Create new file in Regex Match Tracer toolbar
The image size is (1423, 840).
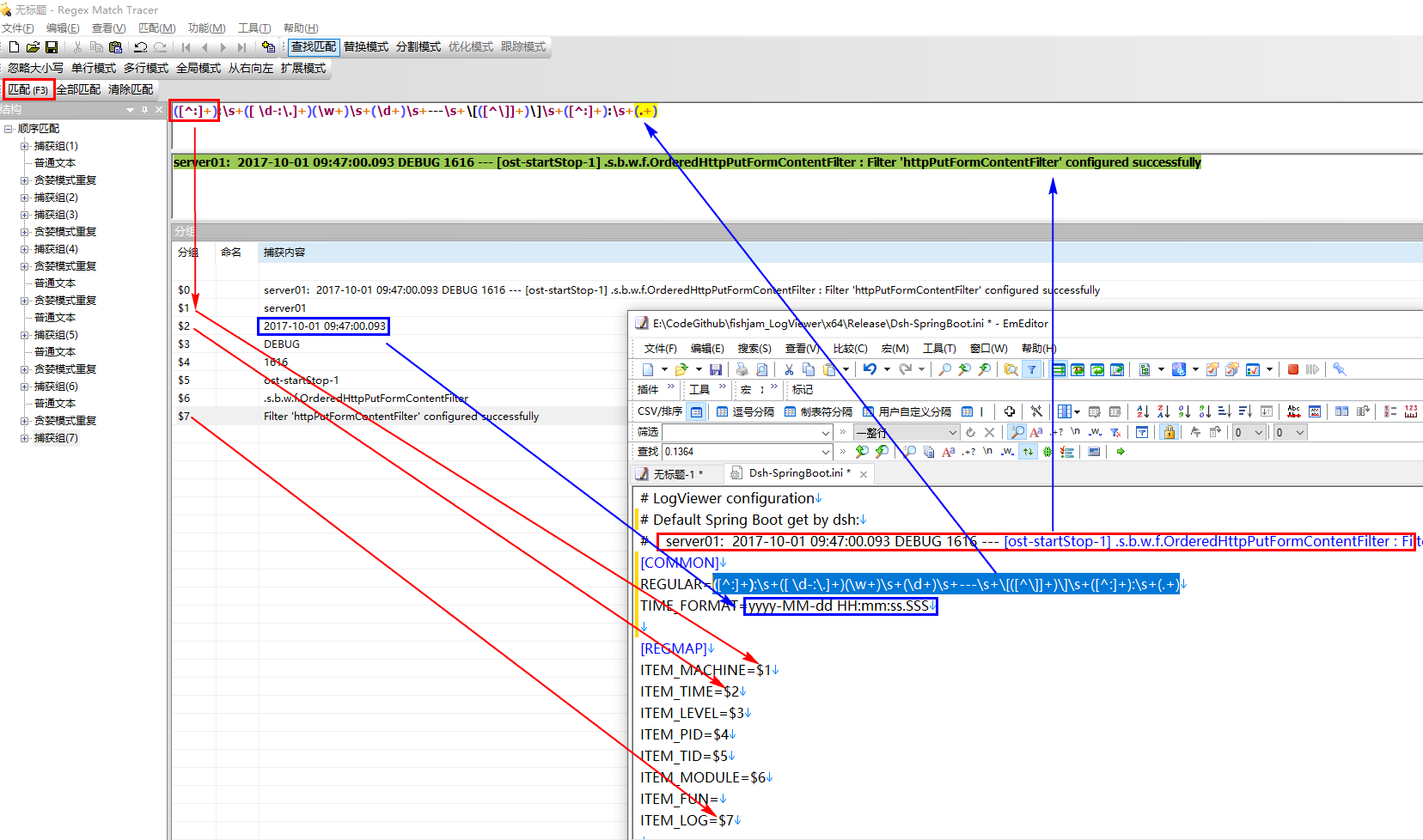14,47
